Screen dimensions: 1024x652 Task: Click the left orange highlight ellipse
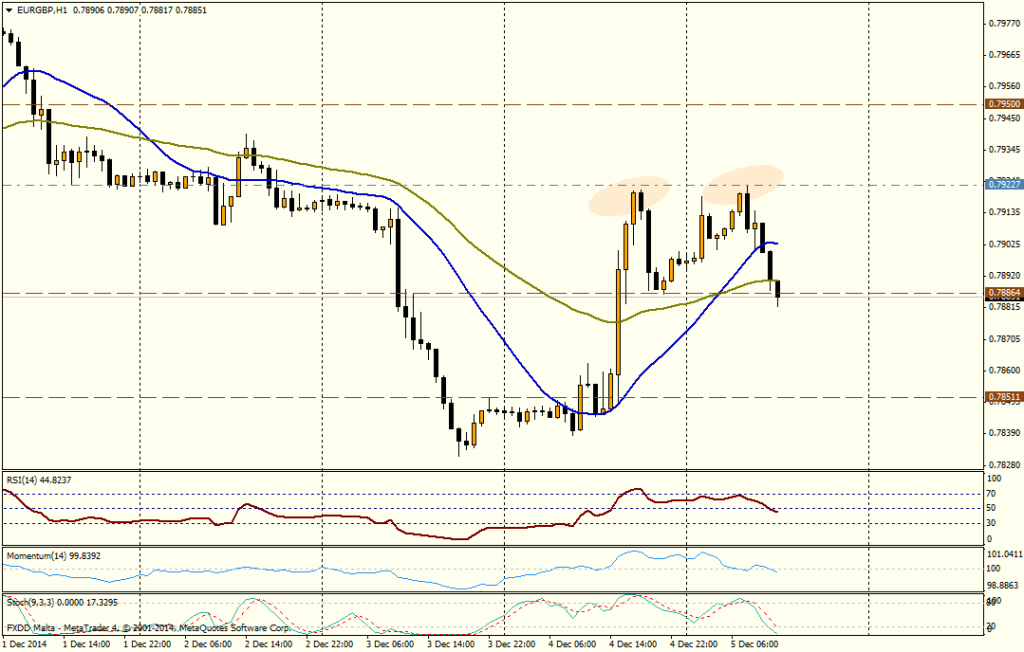pos(627,195)
